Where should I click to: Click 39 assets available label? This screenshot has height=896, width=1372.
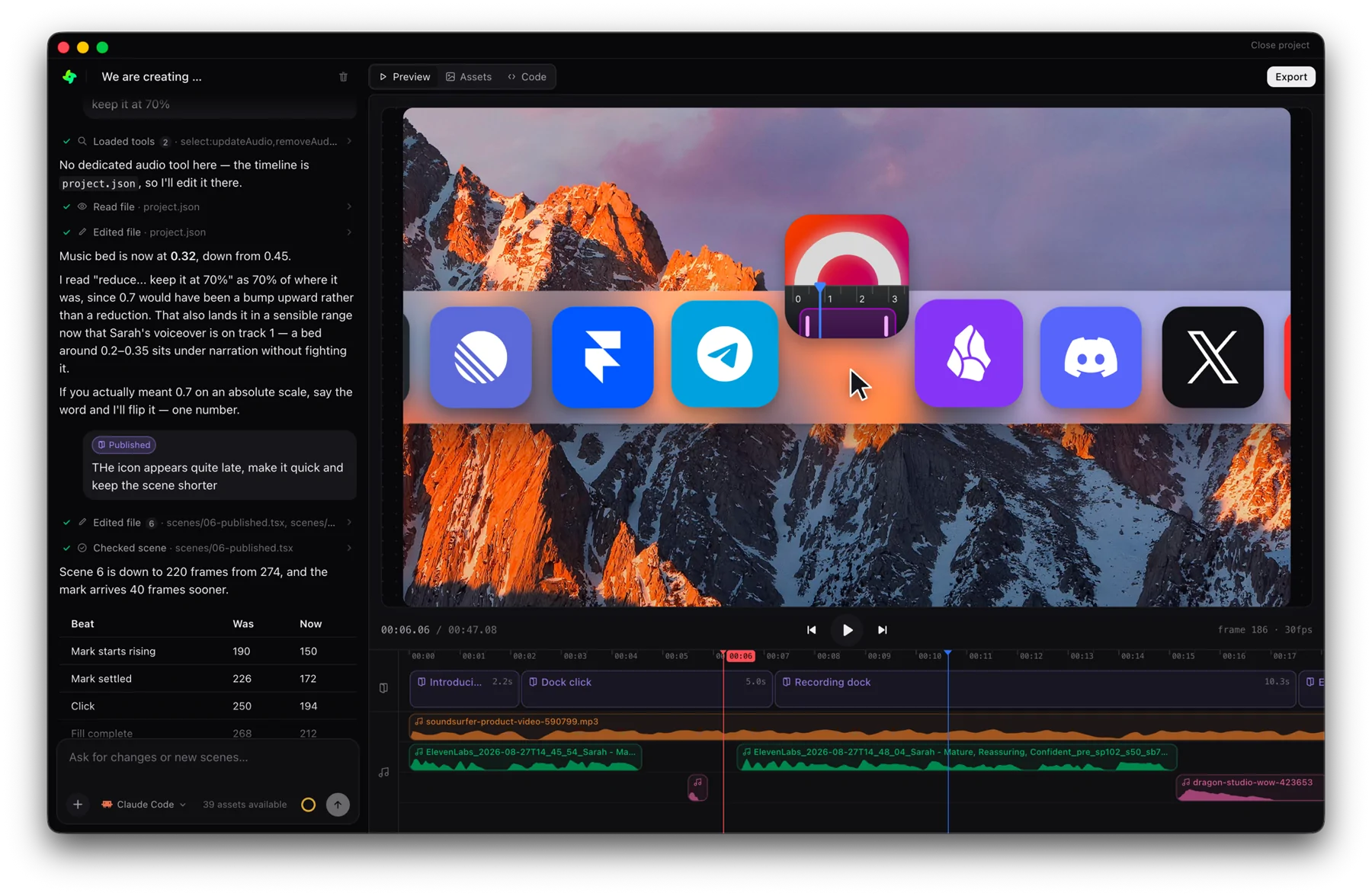[x=245, y=805]
